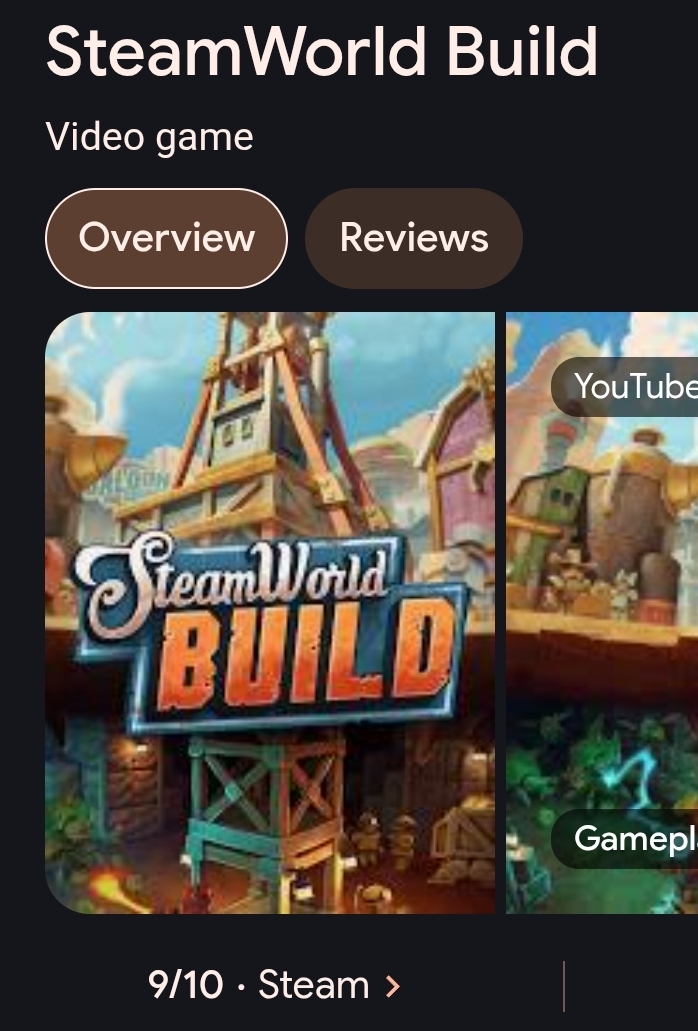698x1031 pixels.
Task: Click the 9/10 score text
Action: click(185, 985)
